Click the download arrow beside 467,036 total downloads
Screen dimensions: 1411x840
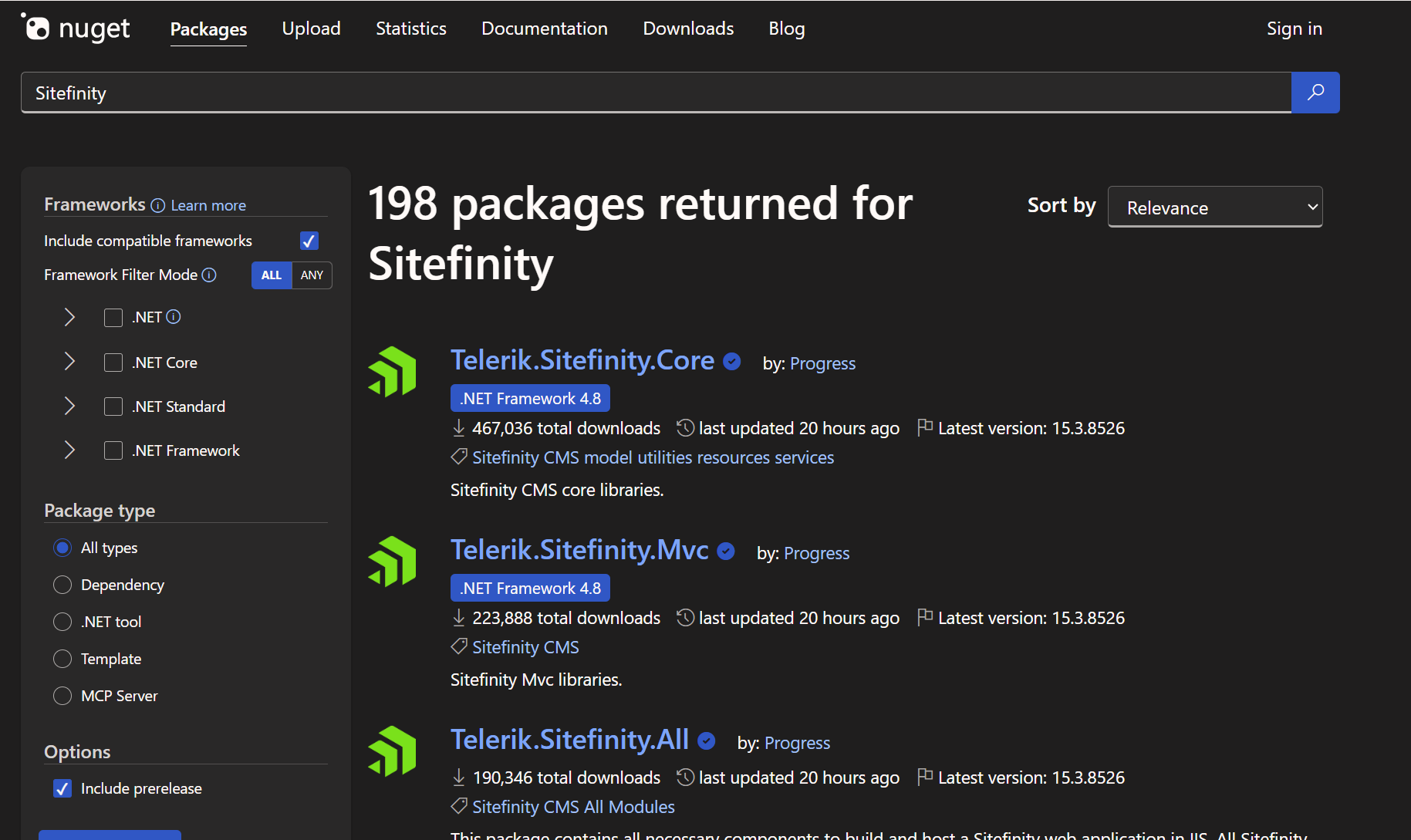pyautogui.click(x=457, y=427)
